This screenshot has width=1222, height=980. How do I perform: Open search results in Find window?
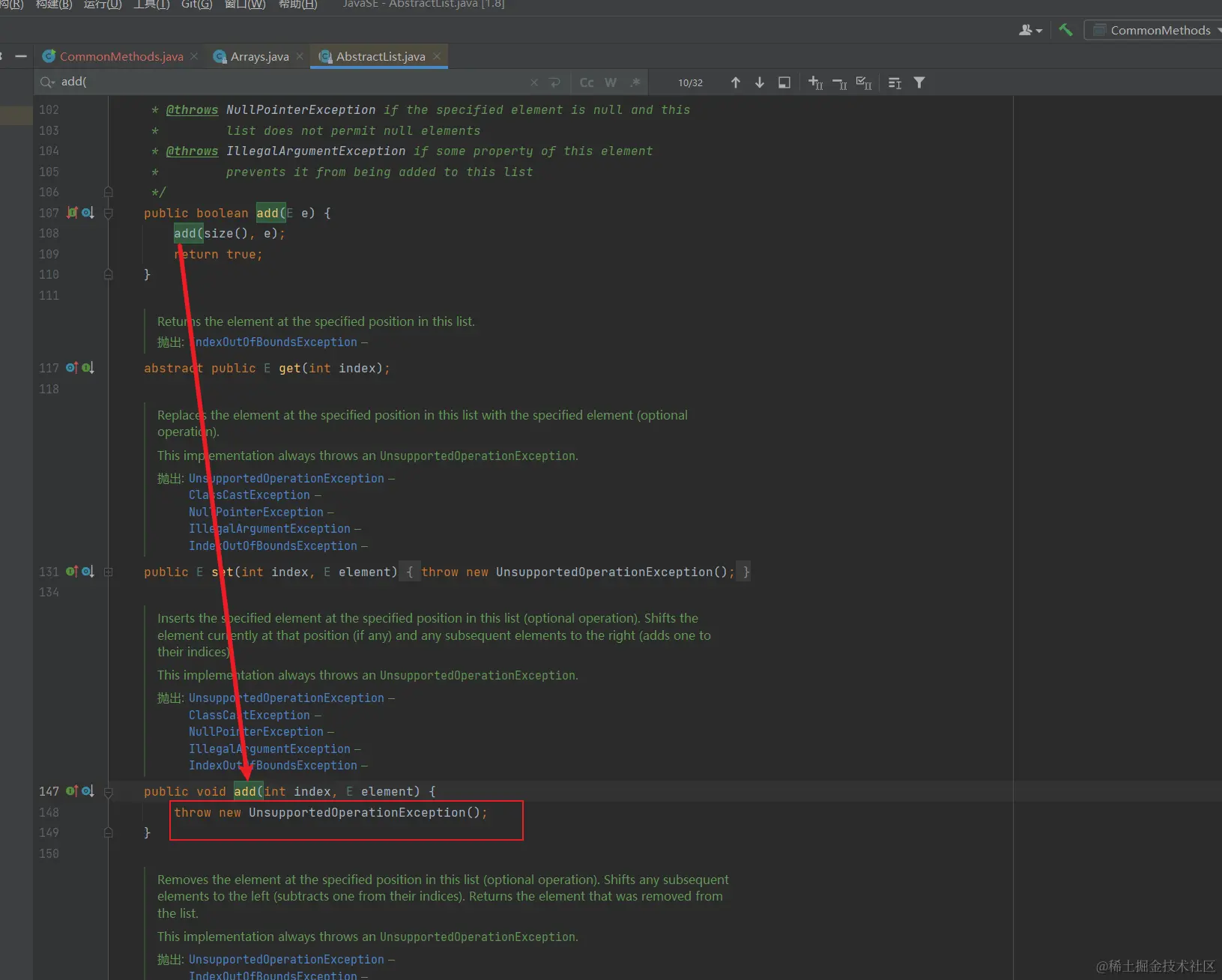tap(784, 82)
